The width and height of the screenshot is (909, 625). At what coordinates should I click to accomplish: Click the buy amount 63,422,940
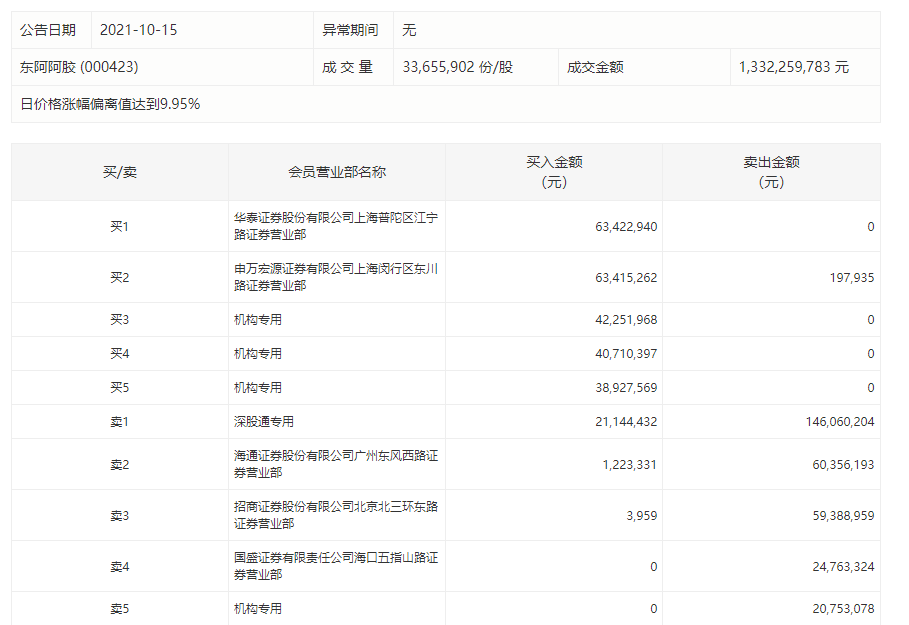click(x=626, y=227)
